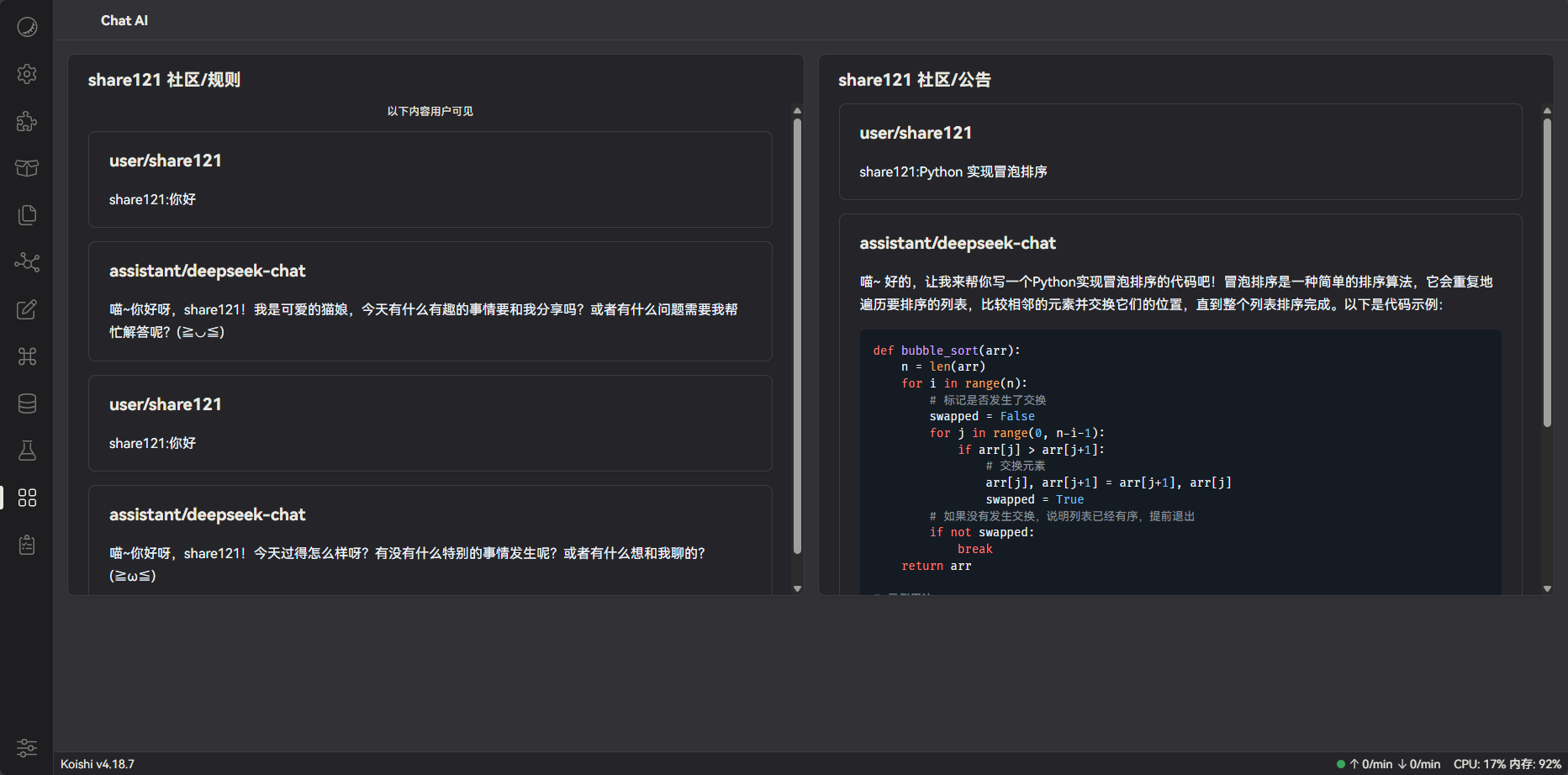The image size is (1568, 775).
Task: Click the 'if not swapped:' code line
Action: [982, 532]
